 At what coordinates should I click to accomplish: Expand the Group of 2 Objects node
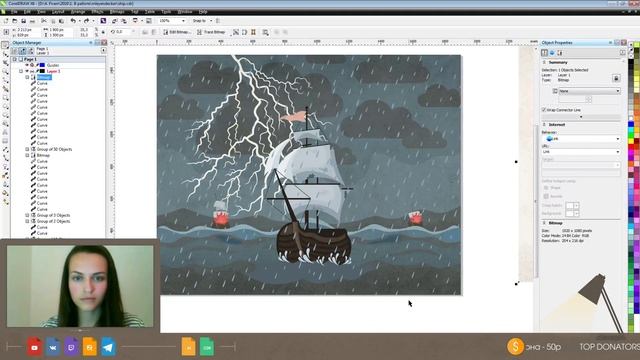point(27,221)
